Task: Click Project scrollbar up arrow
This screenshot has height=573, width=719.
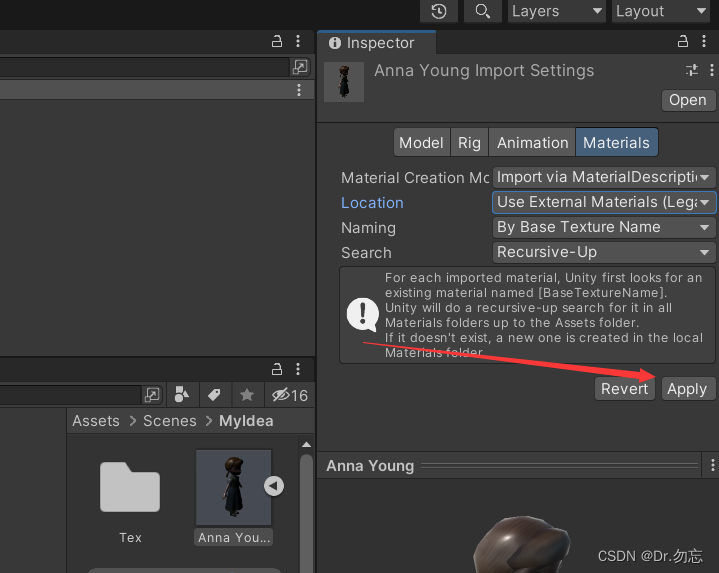Action: tap(306, 445)
